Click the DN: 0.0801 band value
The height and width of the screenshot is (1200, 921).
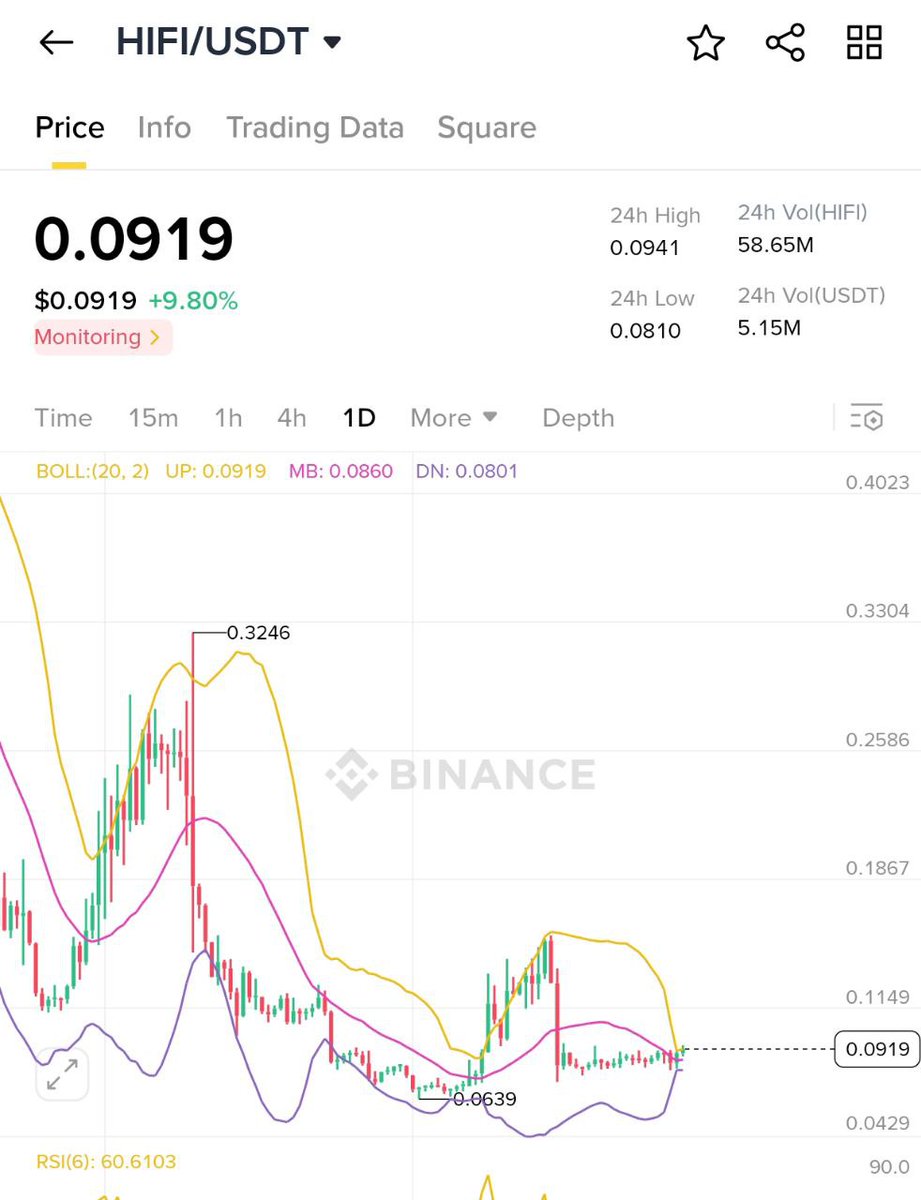tap(467, 471)
